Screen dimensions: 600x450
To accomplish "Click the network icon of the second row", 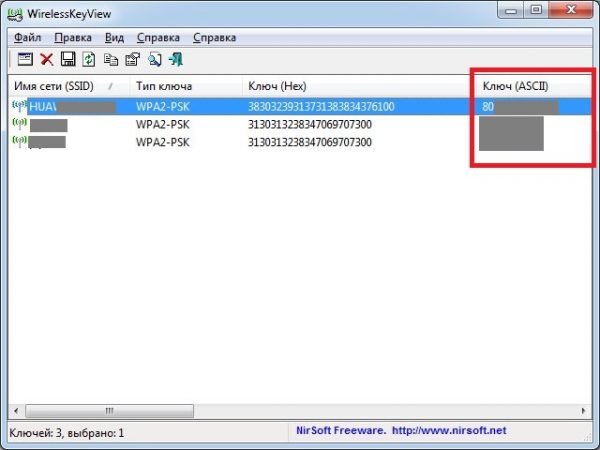I will (20, 124).
